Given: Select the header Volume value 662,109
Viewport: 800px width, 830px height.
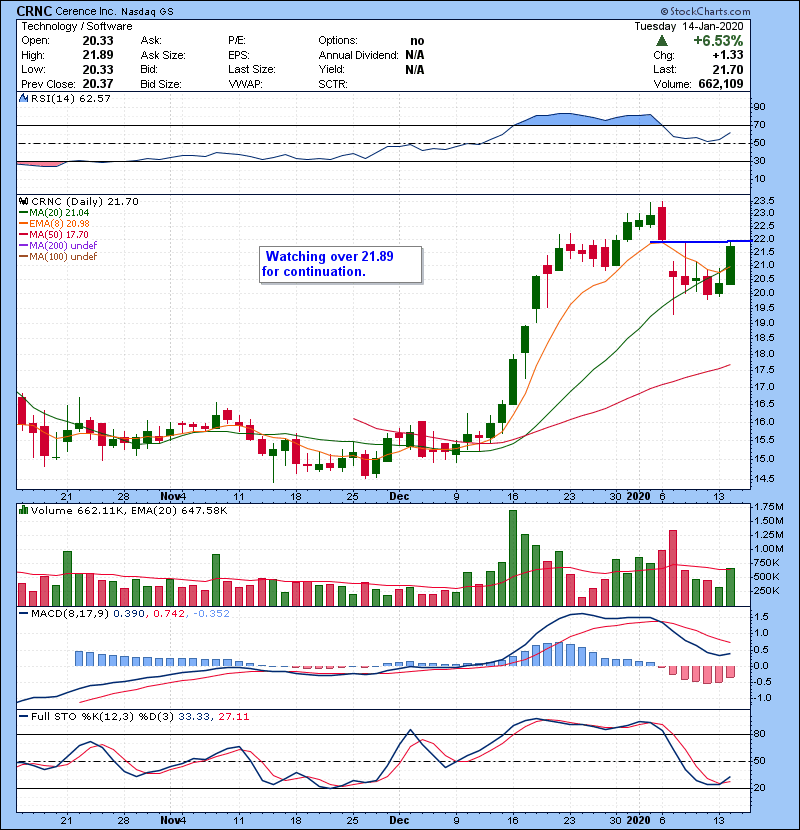Looking at the screenshot, I should click(x=721, y=84).
